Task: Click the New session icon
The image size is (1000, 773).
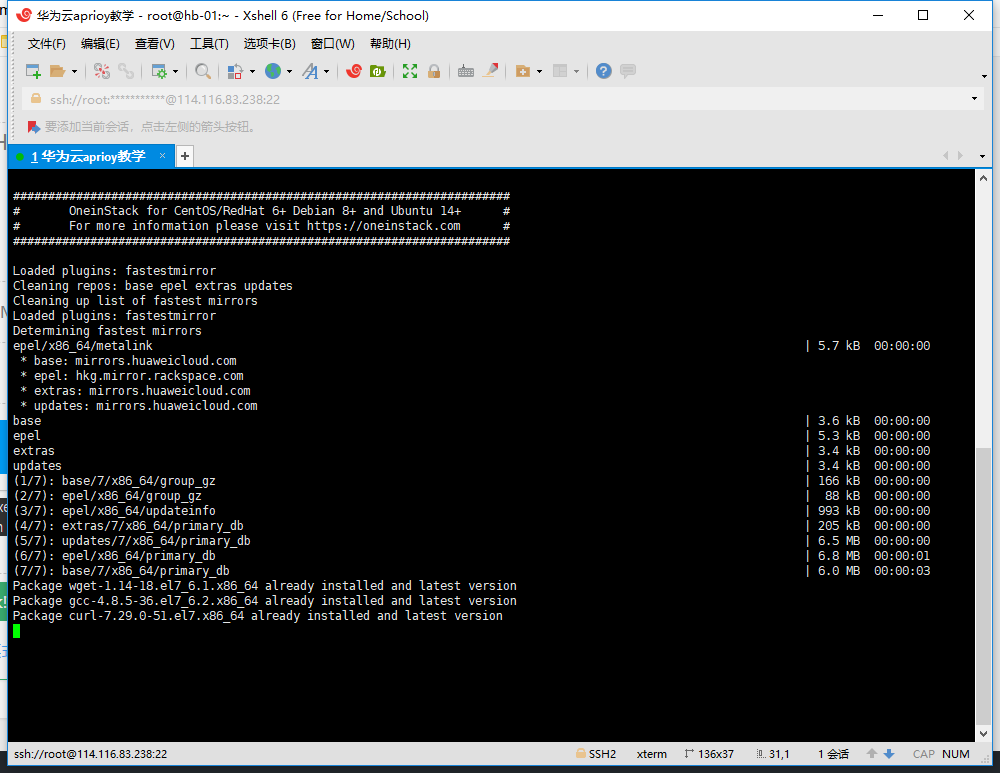Action: 33,71
